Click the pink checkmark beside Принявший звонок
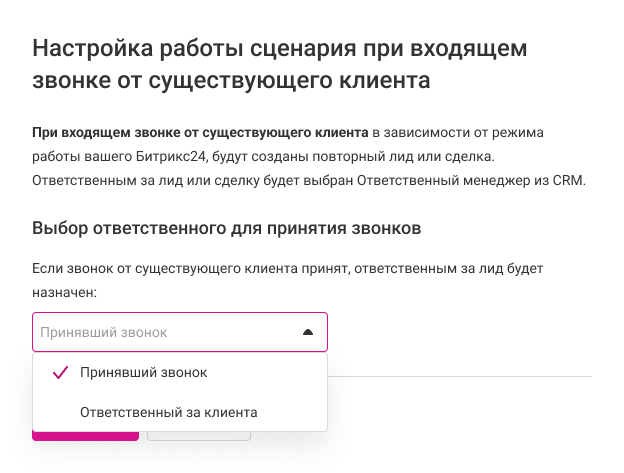624x473 pixels. tap(59, 372)
